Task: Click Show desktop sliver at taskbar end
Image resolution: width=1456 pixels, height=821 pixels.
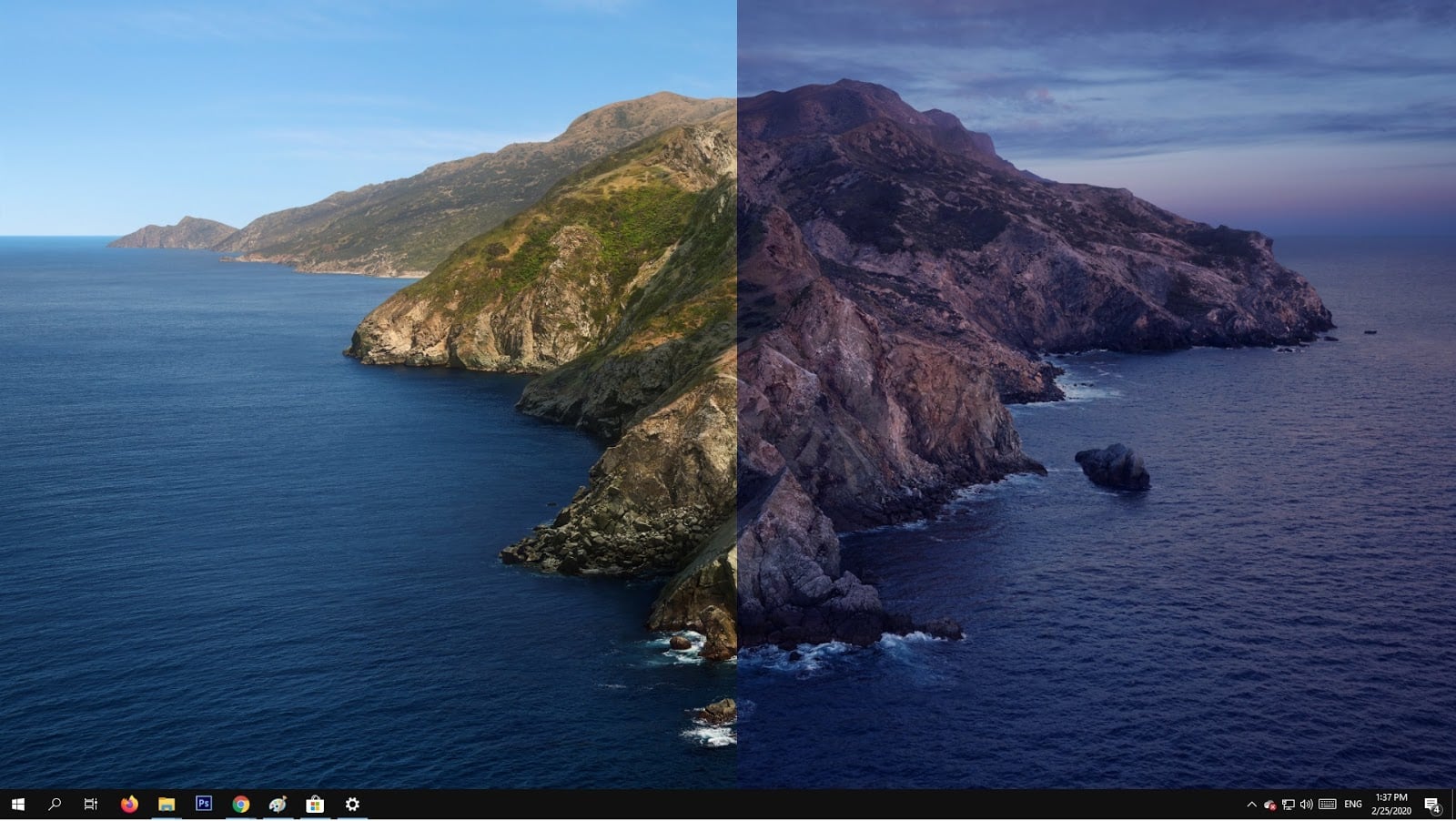Action: (1453, 805)
